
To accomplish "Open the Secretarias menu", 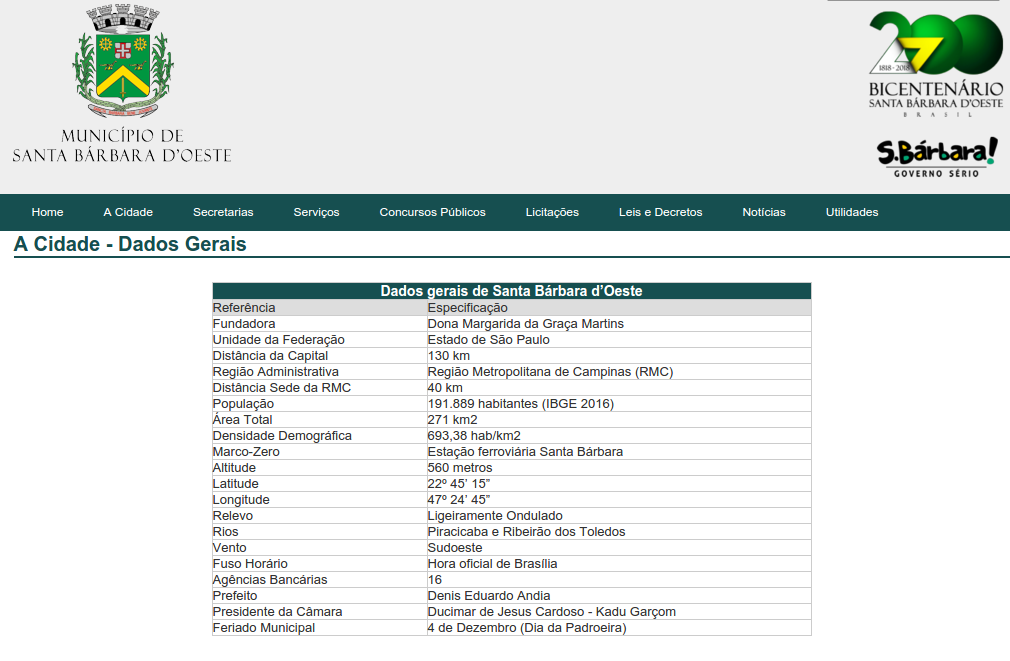I will pyautogui.click(x=223, y=212).
